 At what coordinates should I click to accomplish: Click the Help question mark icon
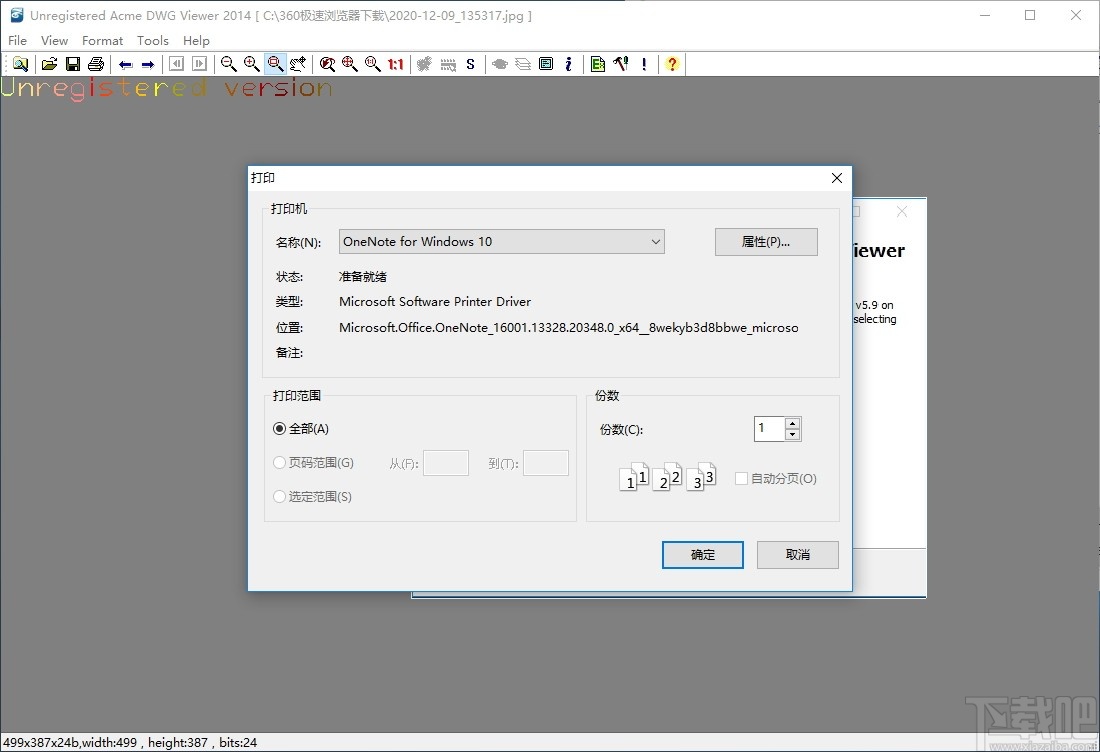[x=672, y=63]
